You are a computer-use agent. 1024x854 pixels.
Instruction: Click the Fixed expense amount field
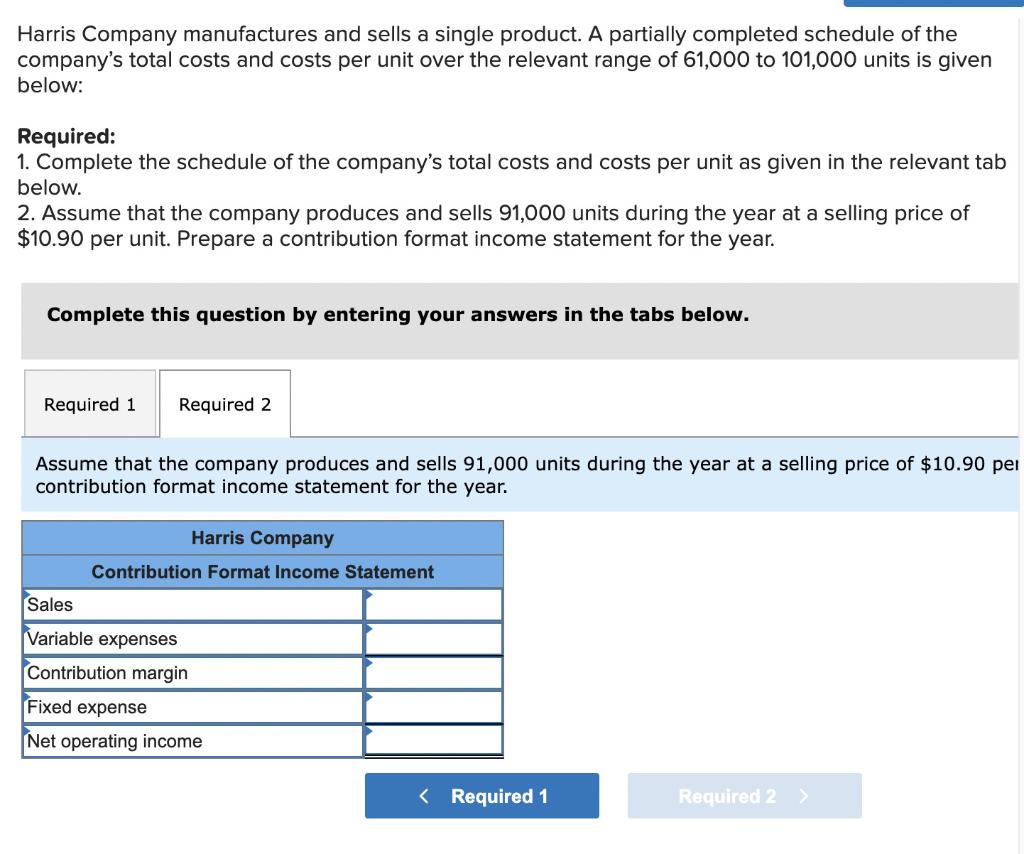[x=435, y=706]
